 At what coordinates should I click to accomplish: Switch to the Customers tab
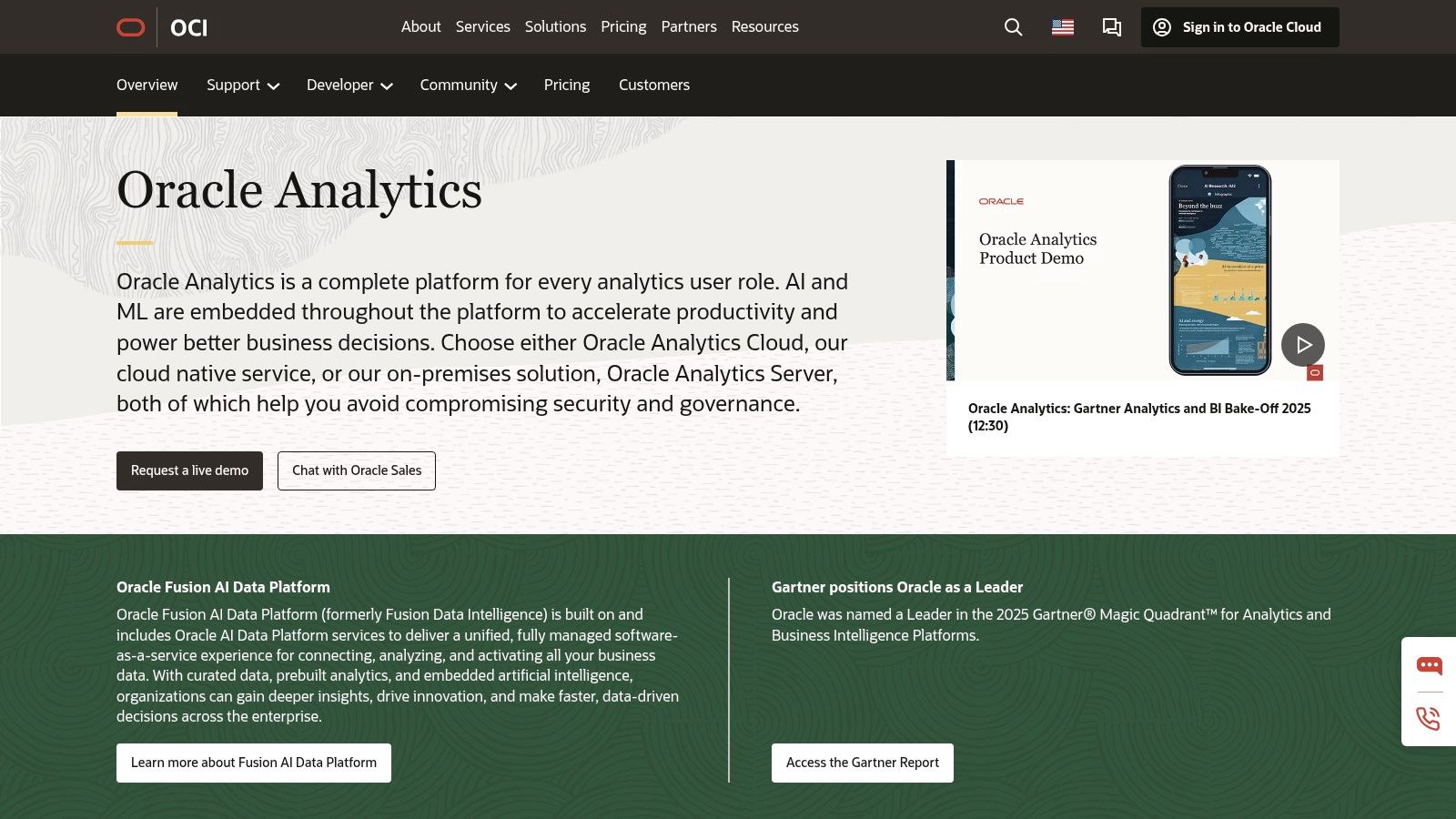[653, 85]
